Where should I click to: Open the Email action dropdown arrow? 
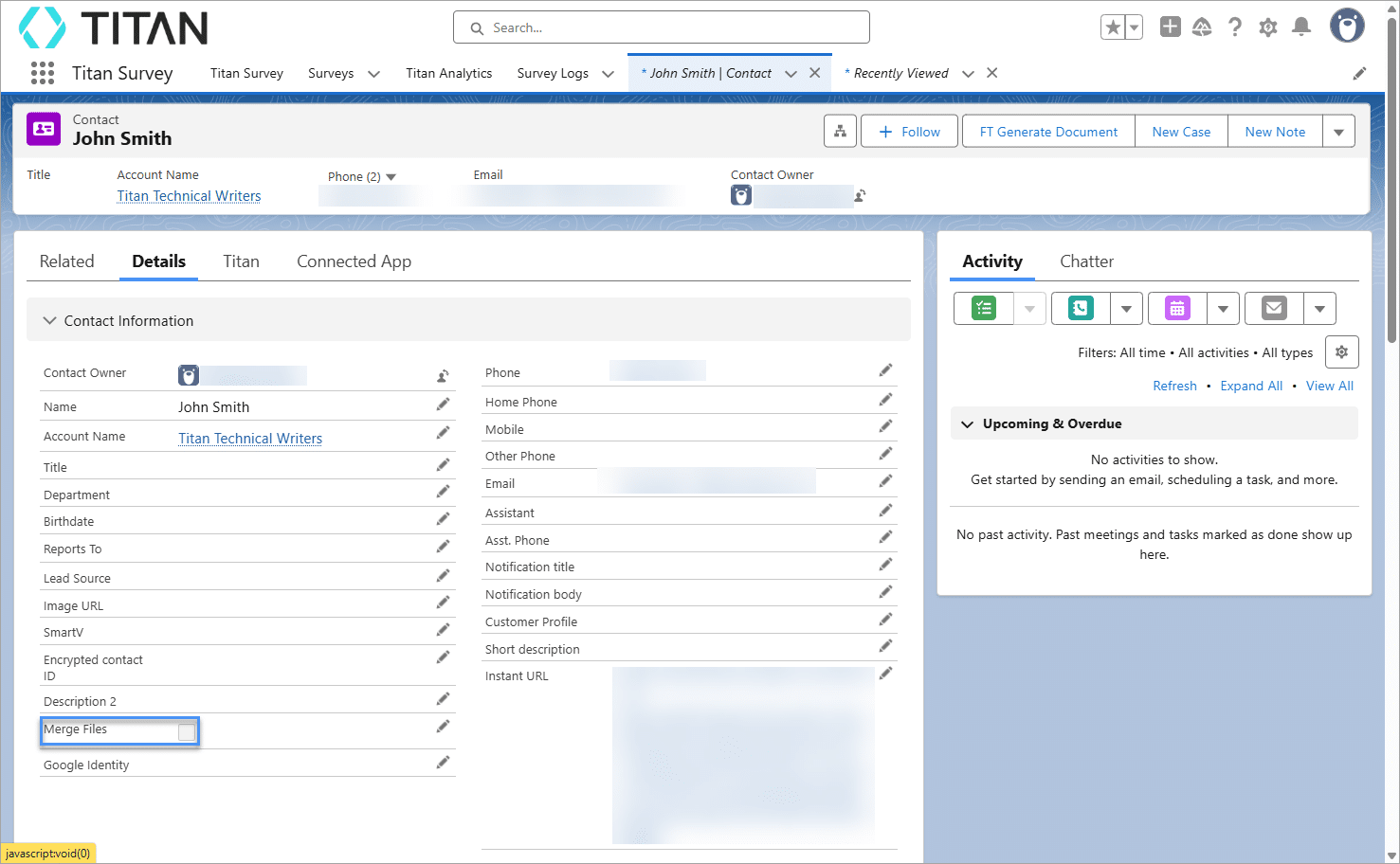click(1319, 308)
